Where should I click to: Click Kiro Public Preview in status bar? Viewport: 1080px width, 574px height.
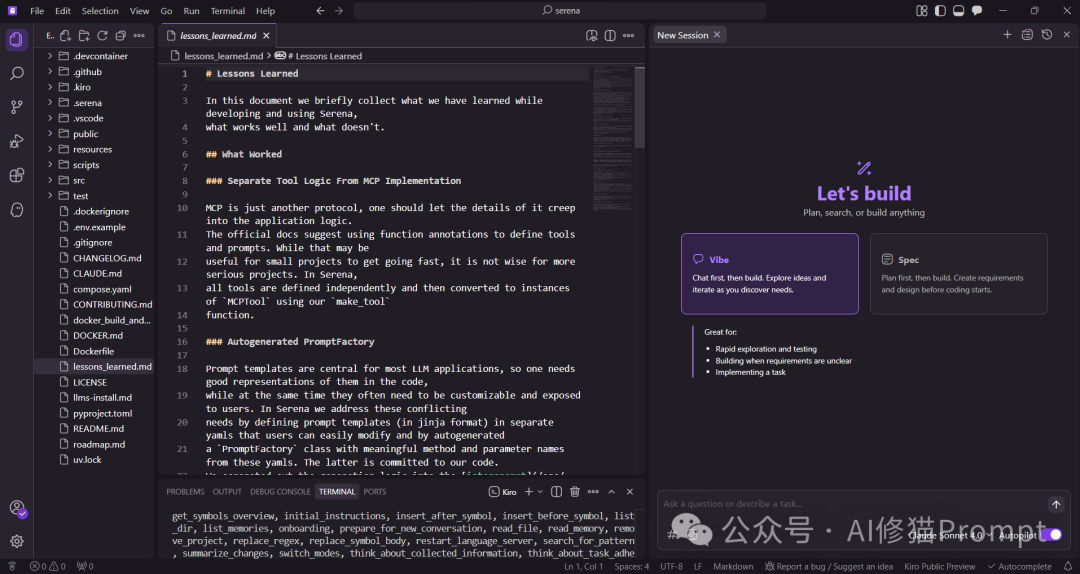click(x=939, y=566)
